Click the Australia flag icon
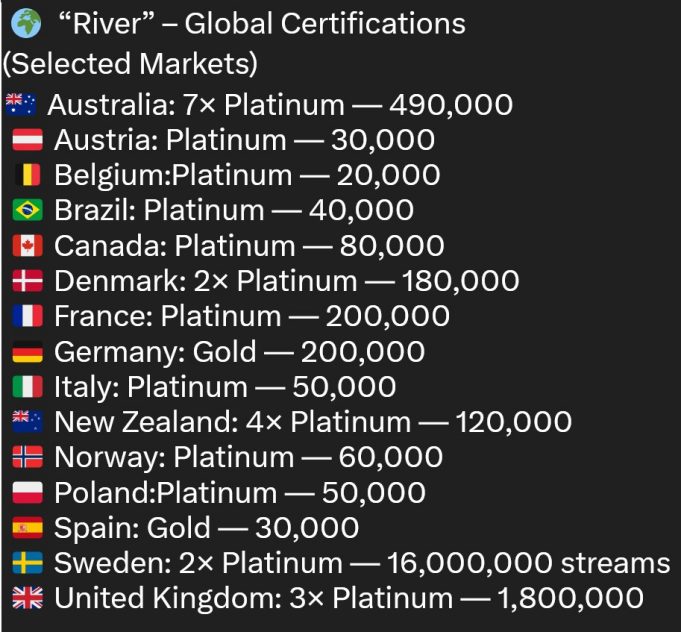The width and height of the screenshot is (681, 632). [20, 104]
